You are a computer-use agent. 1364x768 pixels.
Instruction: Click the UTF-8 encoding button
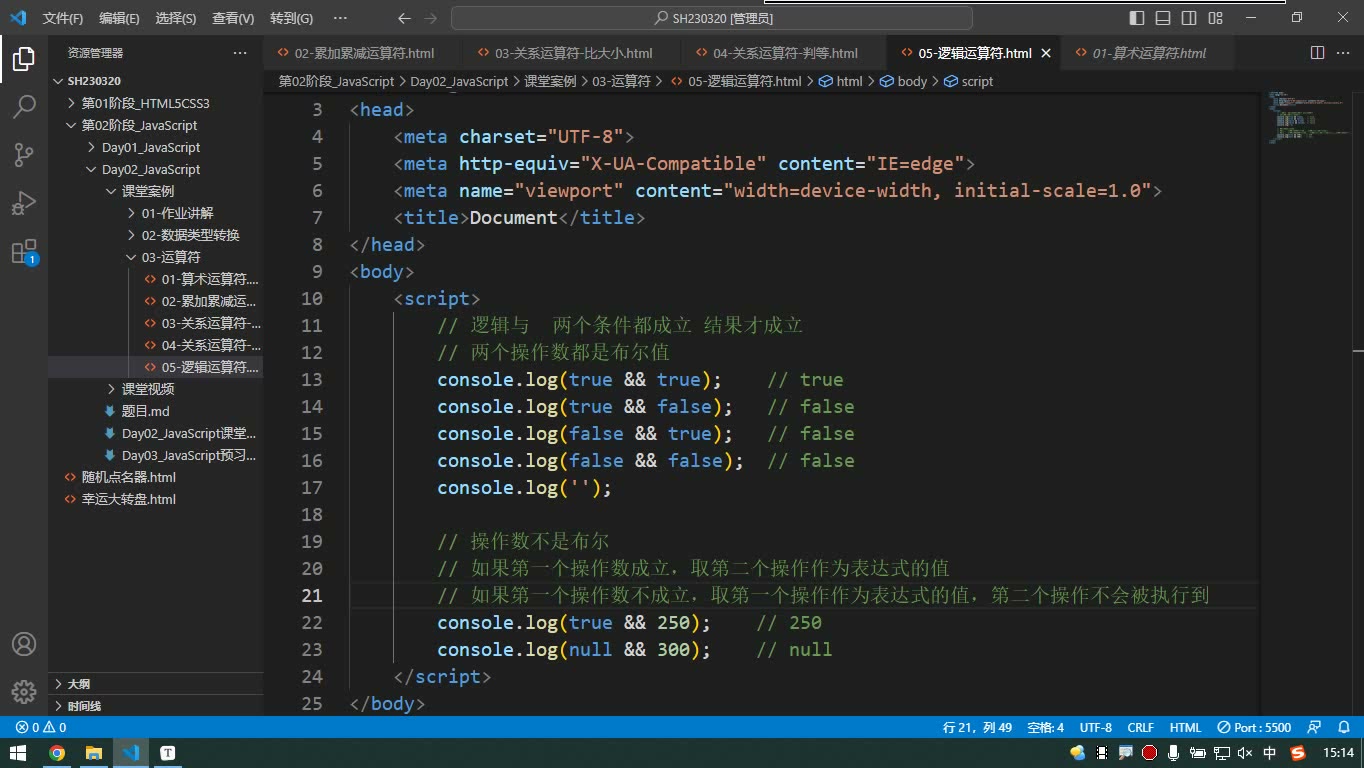[1096, 727]
